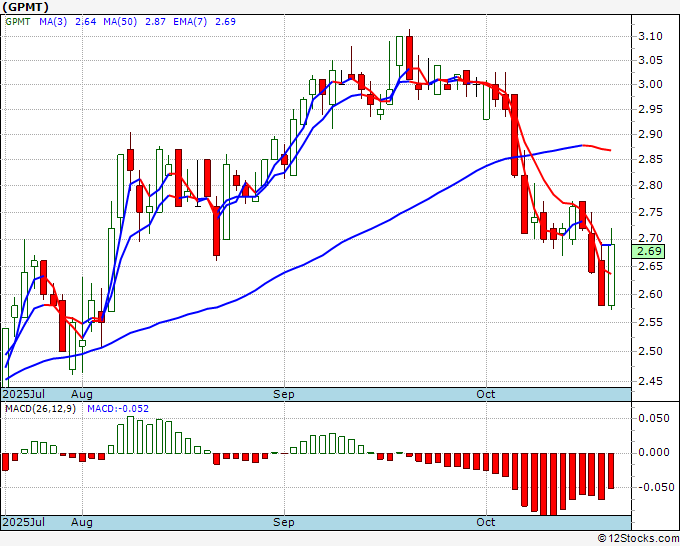This screenshot has height=546, width=680.
Task: Click the Sep label on MACD axis
Action: (284, 522)
